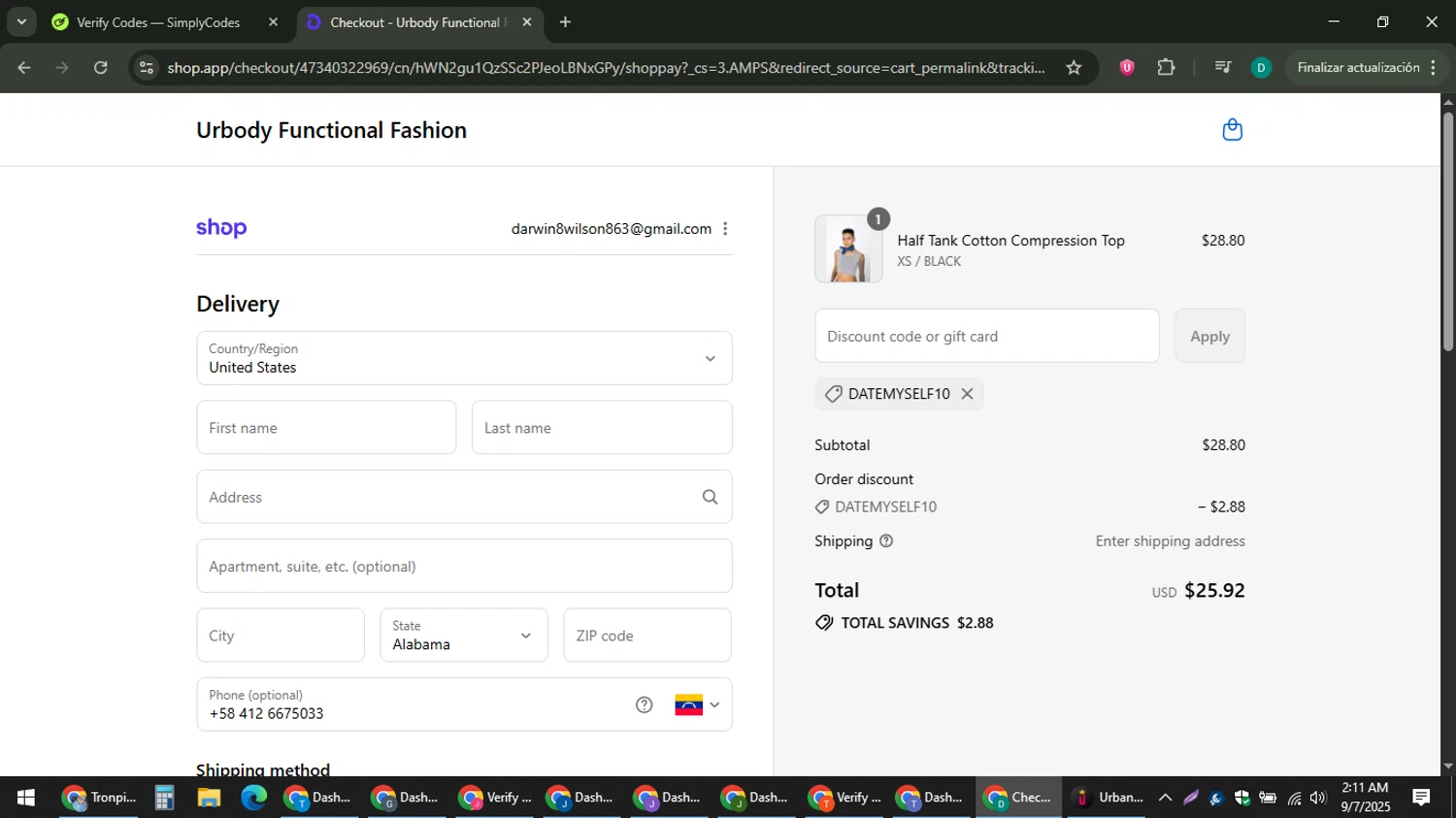The height and width of the screenshot is (818, 1456).
Task: Click the Checkout Chrome window in taskbar
Action: click(1018, 798)
